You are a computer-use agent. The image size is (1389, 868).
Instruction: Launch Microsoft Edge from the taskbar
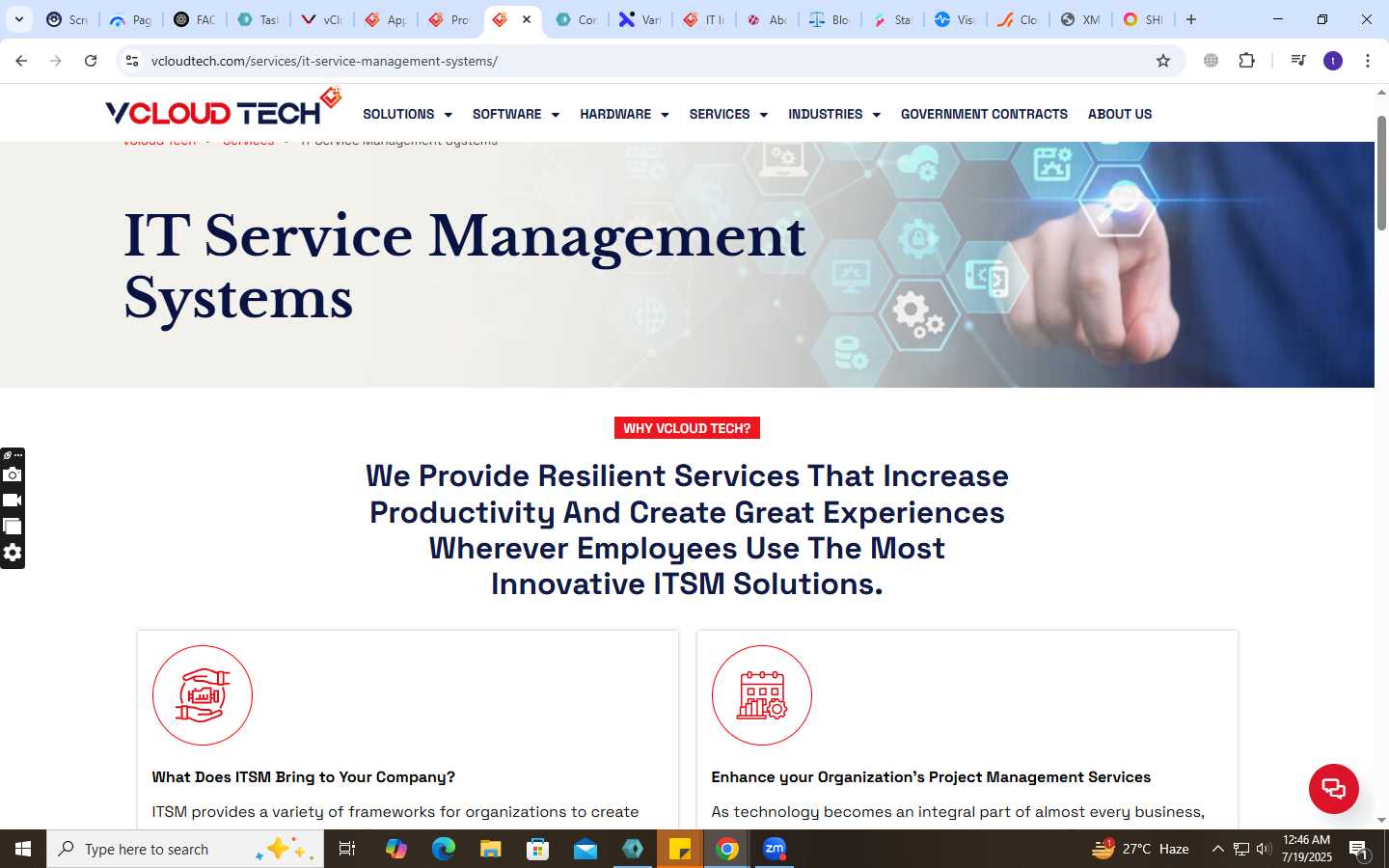(x=444, y=849)
